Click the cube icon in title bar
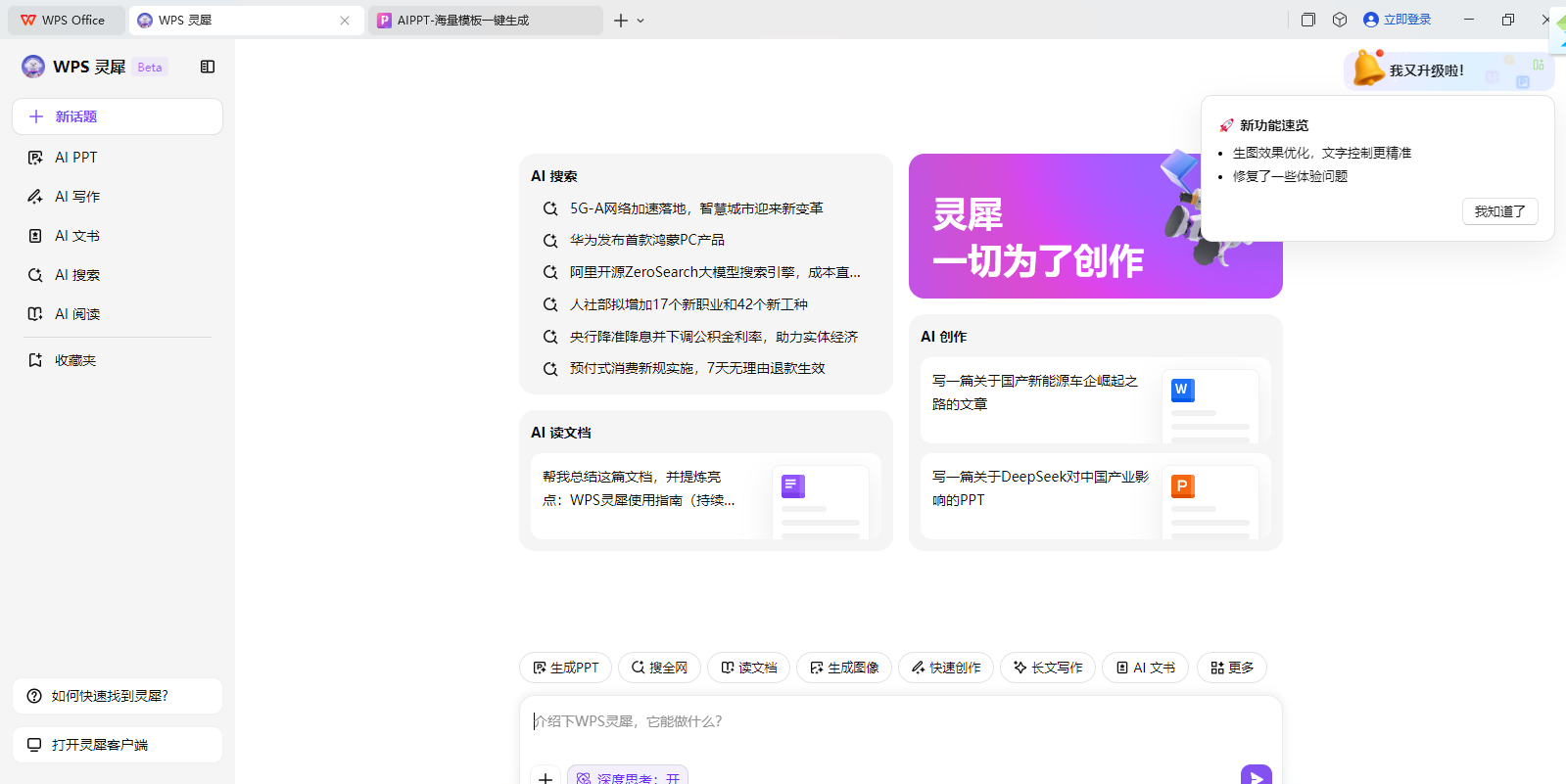1566x784 pixels. point(1340,20)
